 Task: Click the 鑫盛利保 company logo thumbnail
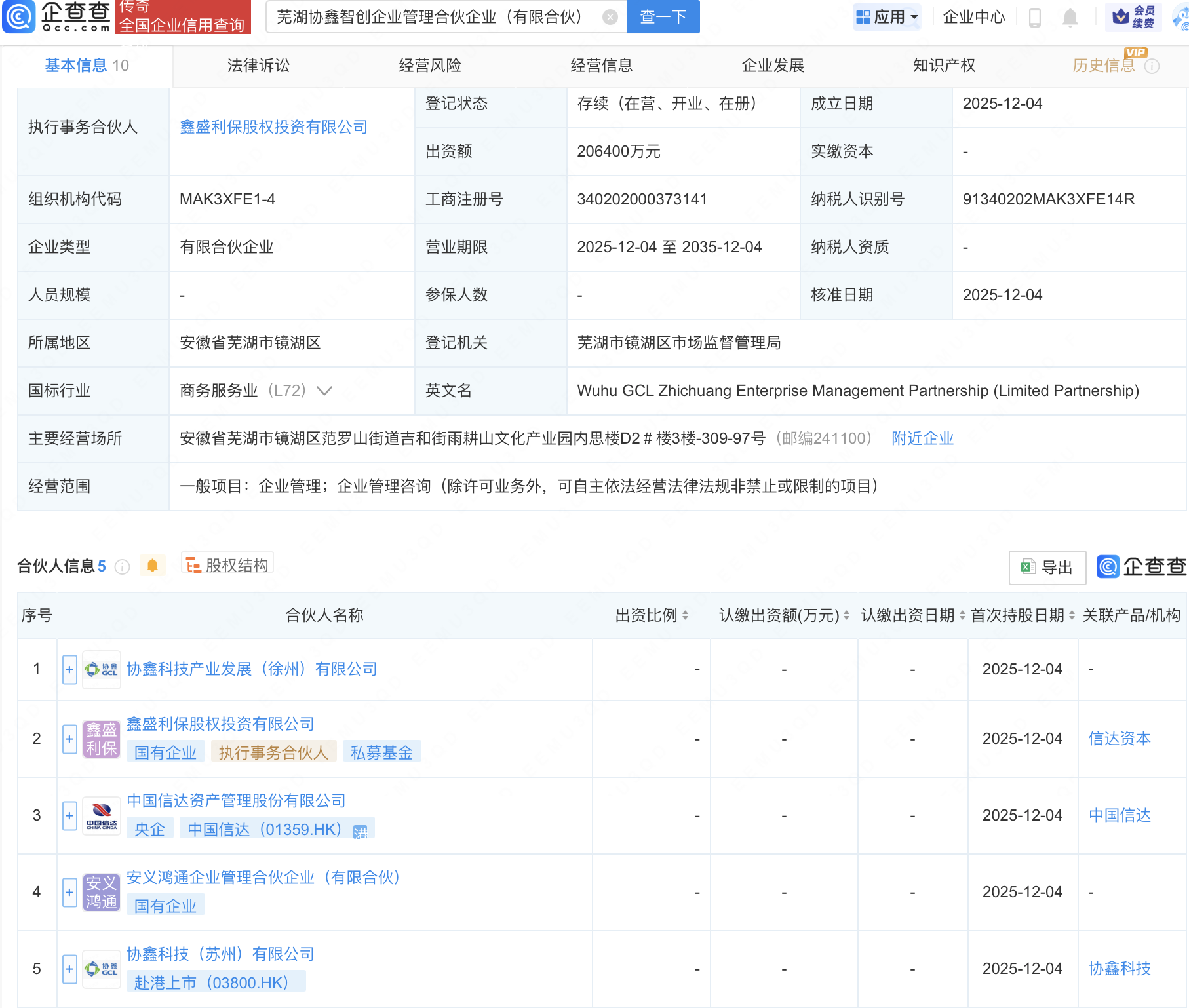coord(102,739)
